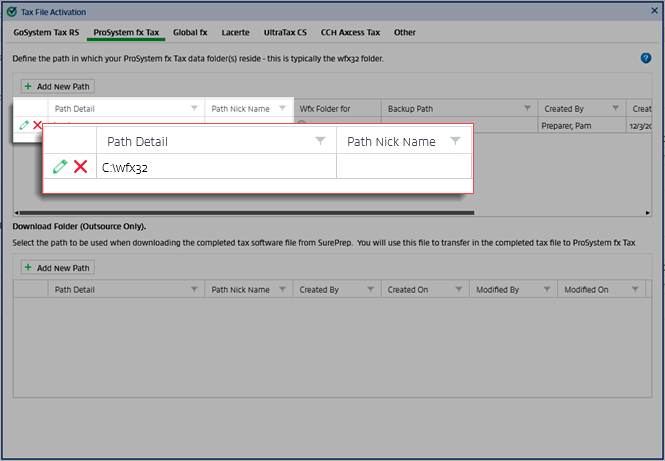Screen dimensions: 665x461
Task: Click Add New Path above the top grid
Action: point(57,87)
